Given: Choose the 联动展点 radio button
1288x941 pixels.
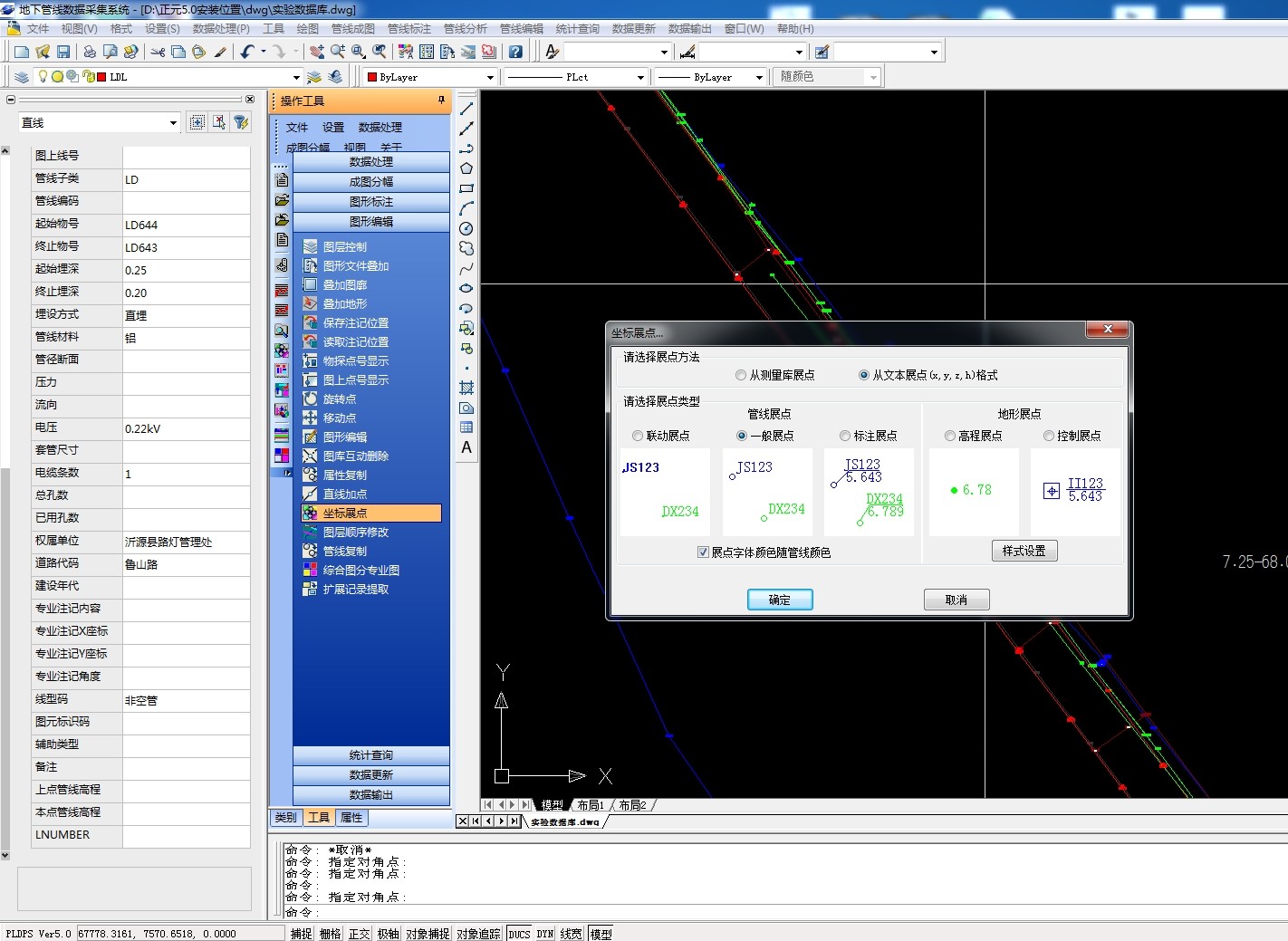Looking at the screenshot, I should [x=638, y=436].
